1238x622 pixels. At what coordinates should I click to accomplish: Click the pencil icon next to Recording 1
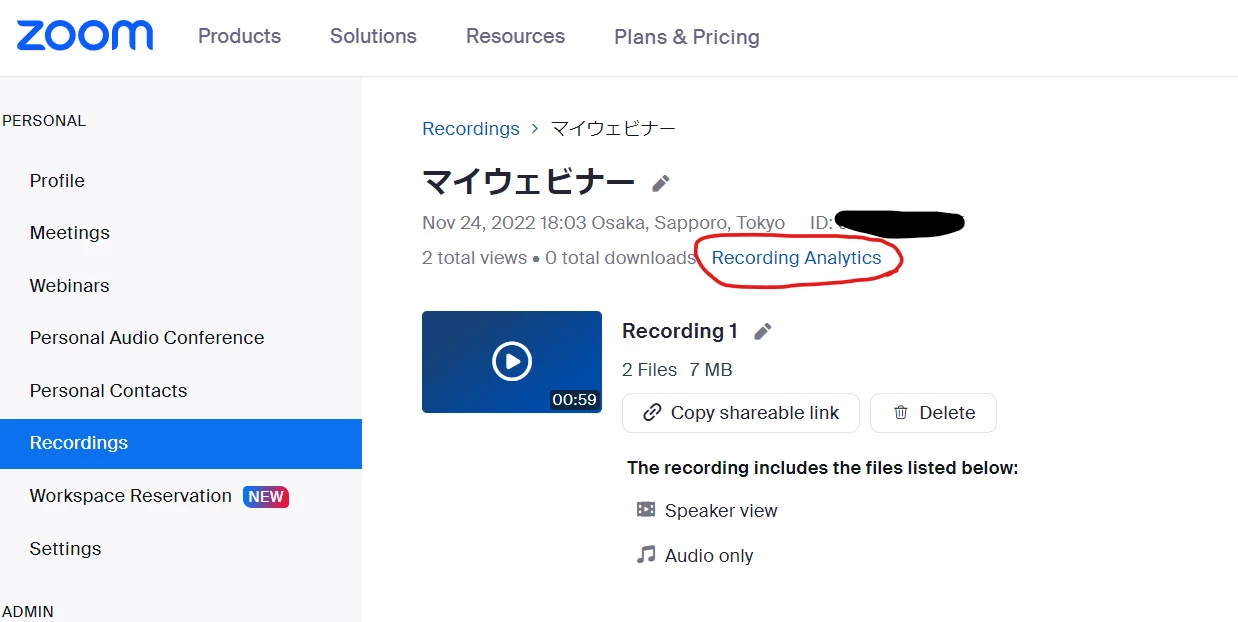(x=763, y=332)
